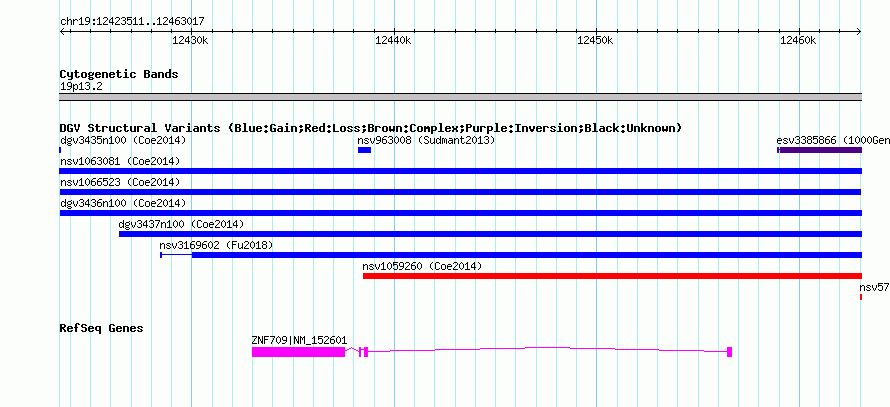Open the nsv1063081 (Coe2014) label

(x=120, y=161)
